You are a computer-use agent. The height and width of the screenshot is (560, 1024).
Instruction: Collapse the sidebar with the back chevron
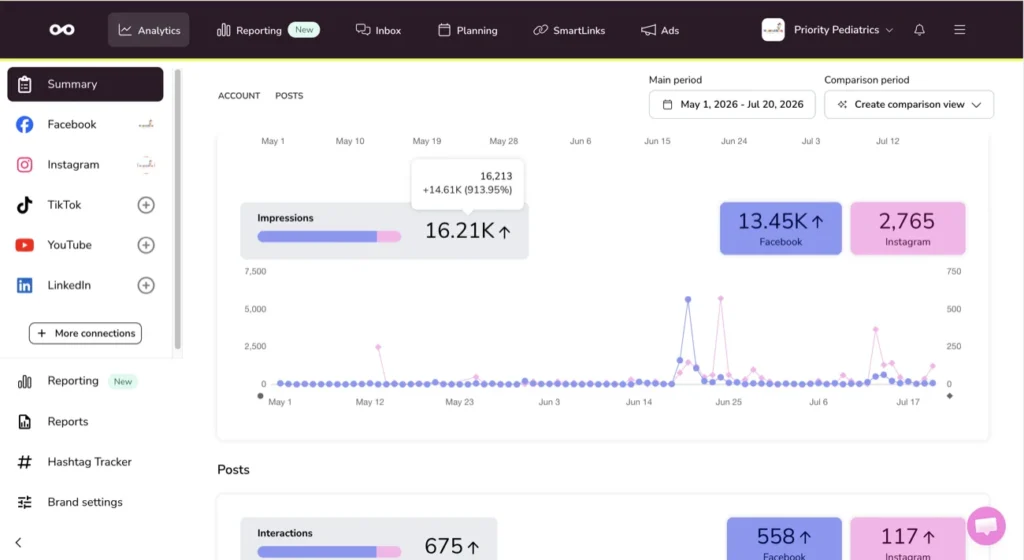click(18, 542)
